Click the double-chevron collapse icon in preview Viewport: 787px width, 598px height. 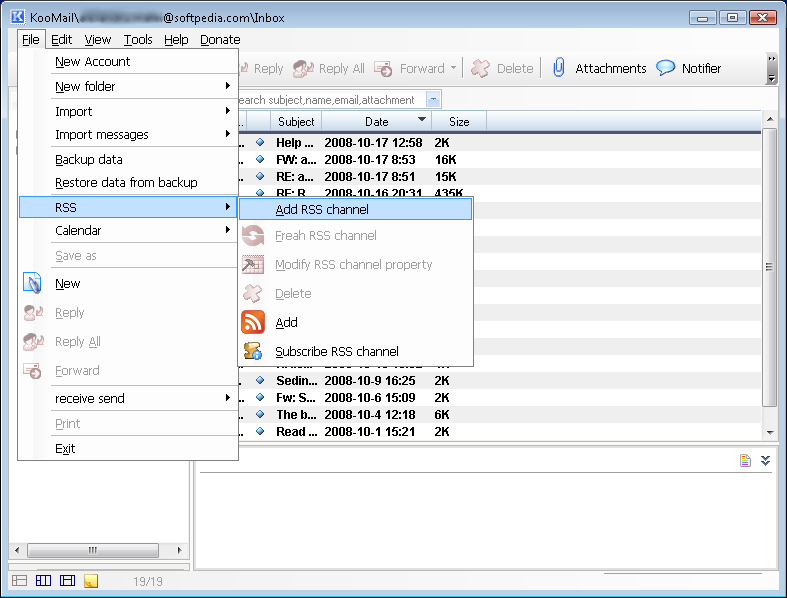click(765, 460)
